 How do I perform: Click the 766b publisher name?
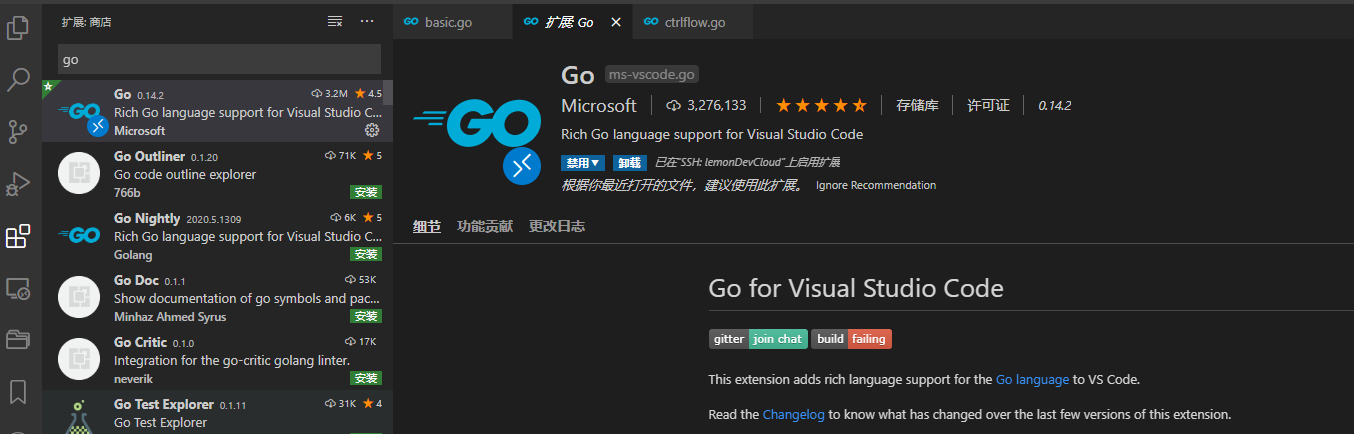[127, 192]
